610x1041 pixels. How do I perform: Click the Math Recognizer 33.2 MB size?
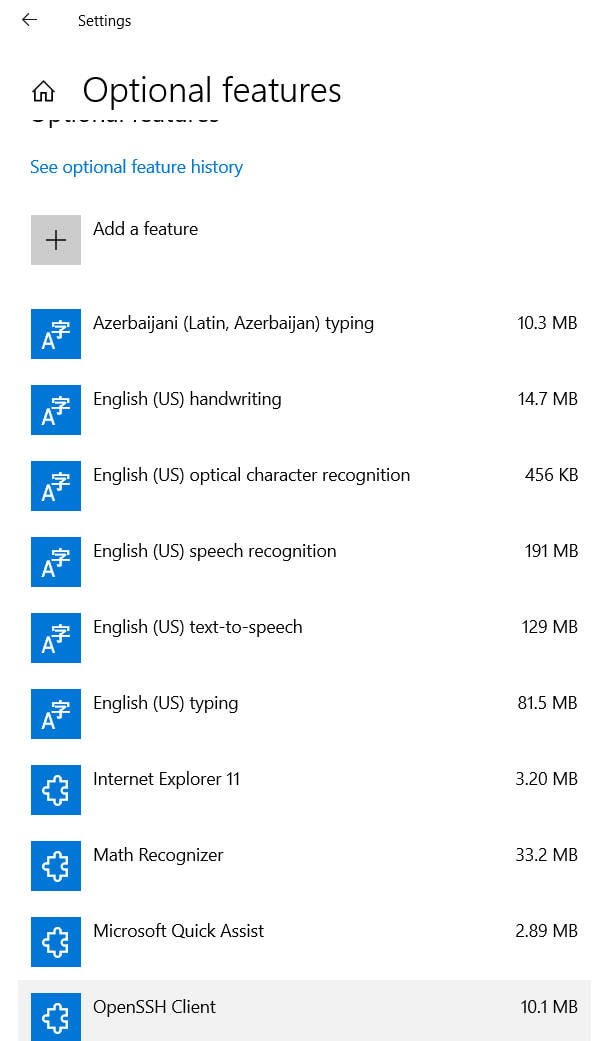click(546, 855)
